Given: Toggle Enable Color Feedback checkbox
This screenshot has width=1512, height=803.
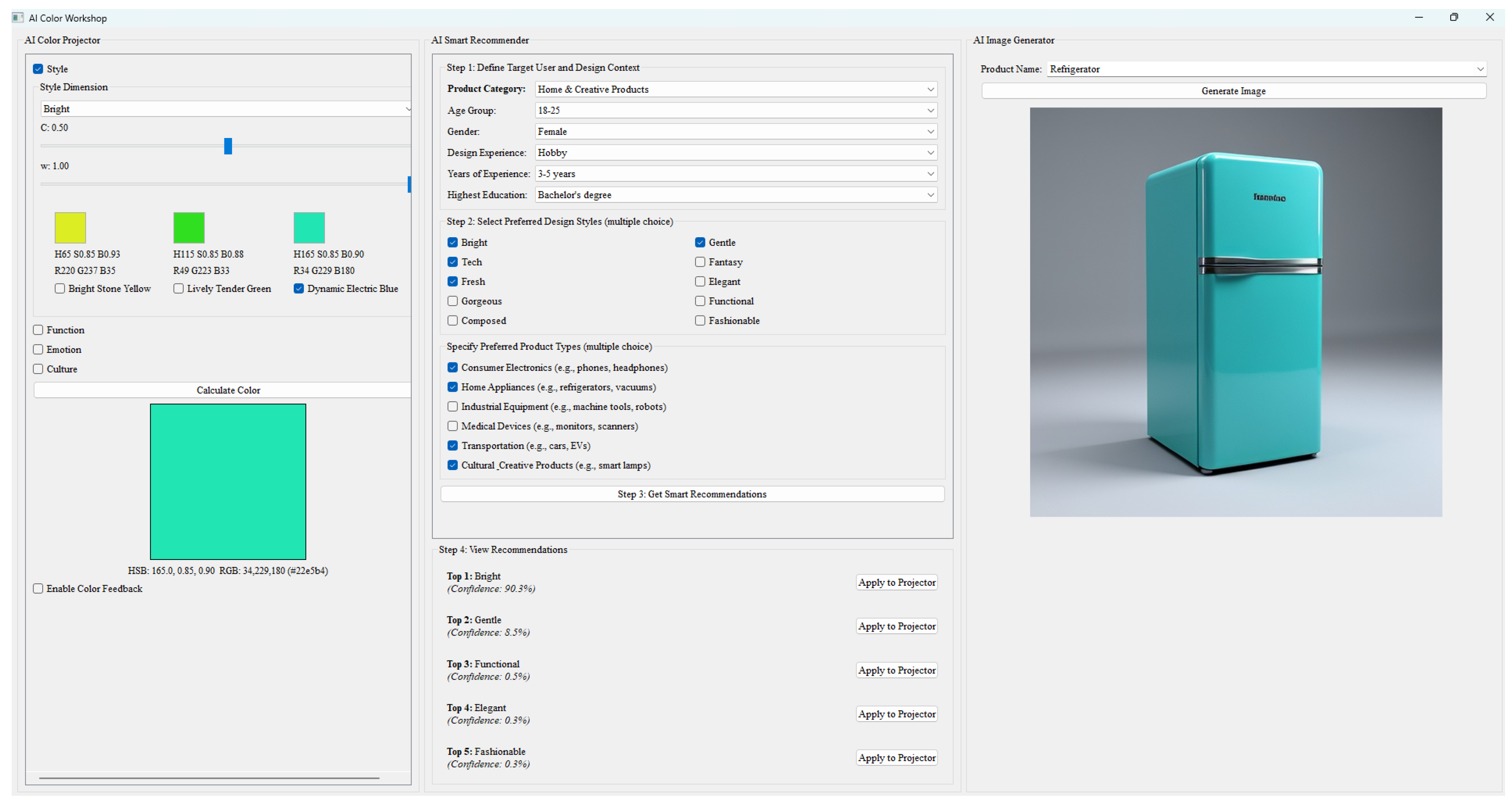Looking at the screenshot, I should 38,588.
